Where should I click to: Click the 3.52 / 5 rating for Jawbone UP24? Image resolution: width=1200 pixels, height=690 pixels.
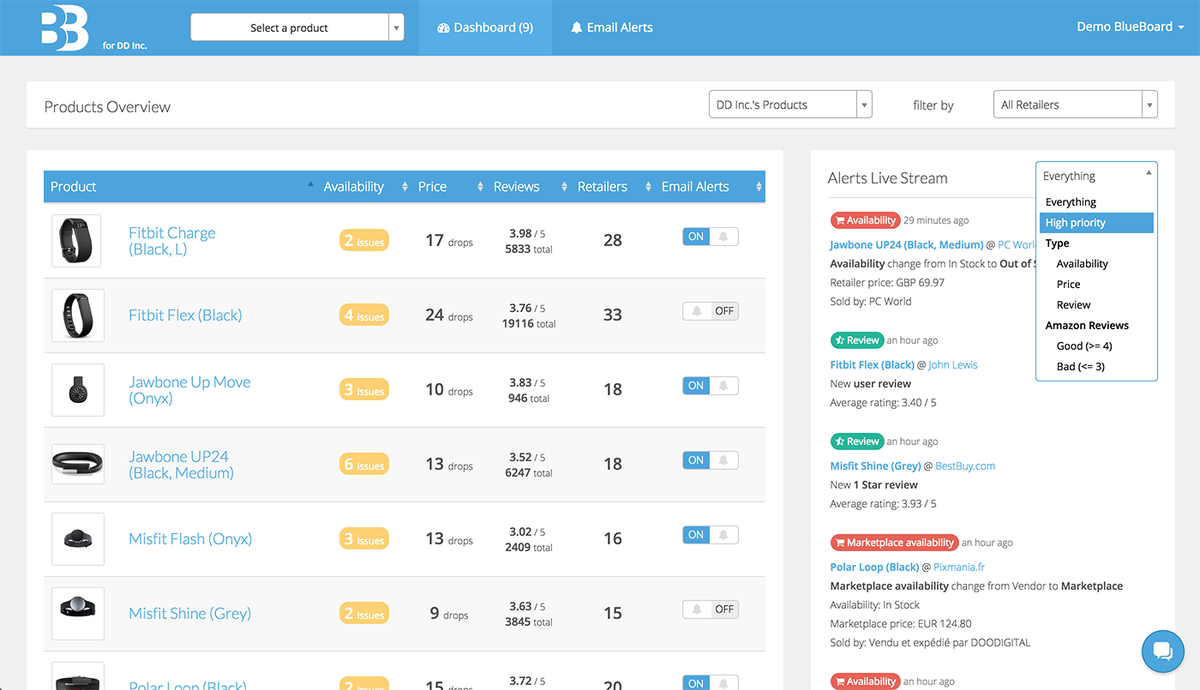click(527, 458)
